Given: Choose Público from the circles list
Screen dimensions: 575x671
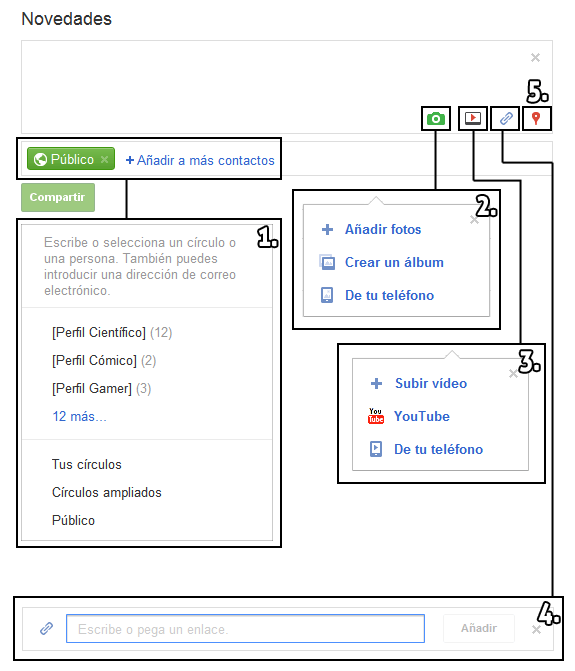Looking at the screenshot, I should pos(74,520).
